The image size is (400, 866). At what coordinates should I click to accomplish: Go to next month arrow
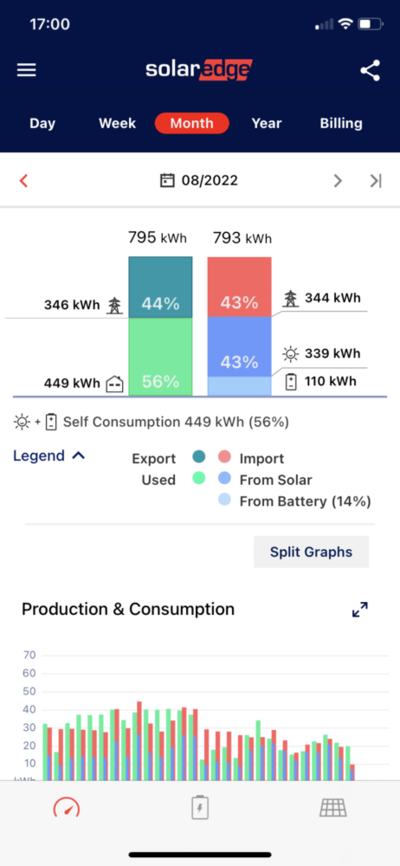338,181
